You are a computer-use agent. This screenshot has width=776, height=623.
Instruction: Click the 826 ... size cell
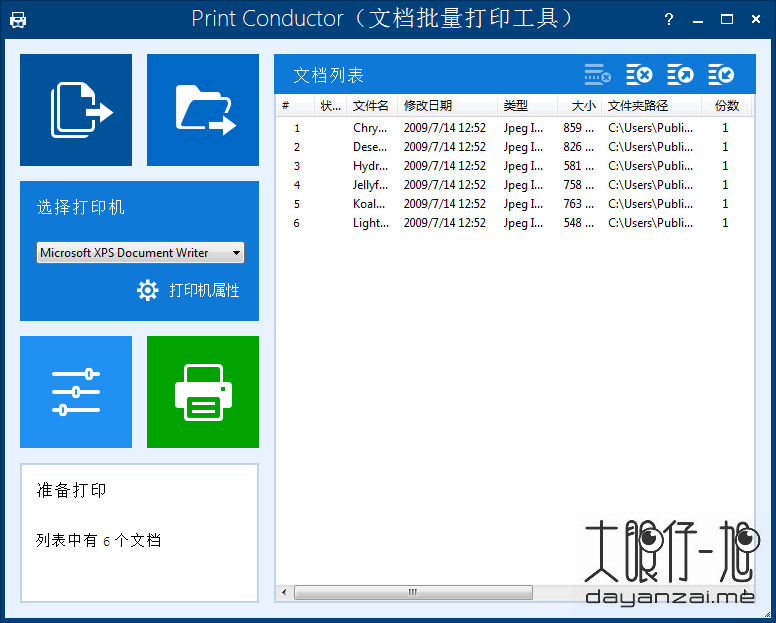pos(579,147)
